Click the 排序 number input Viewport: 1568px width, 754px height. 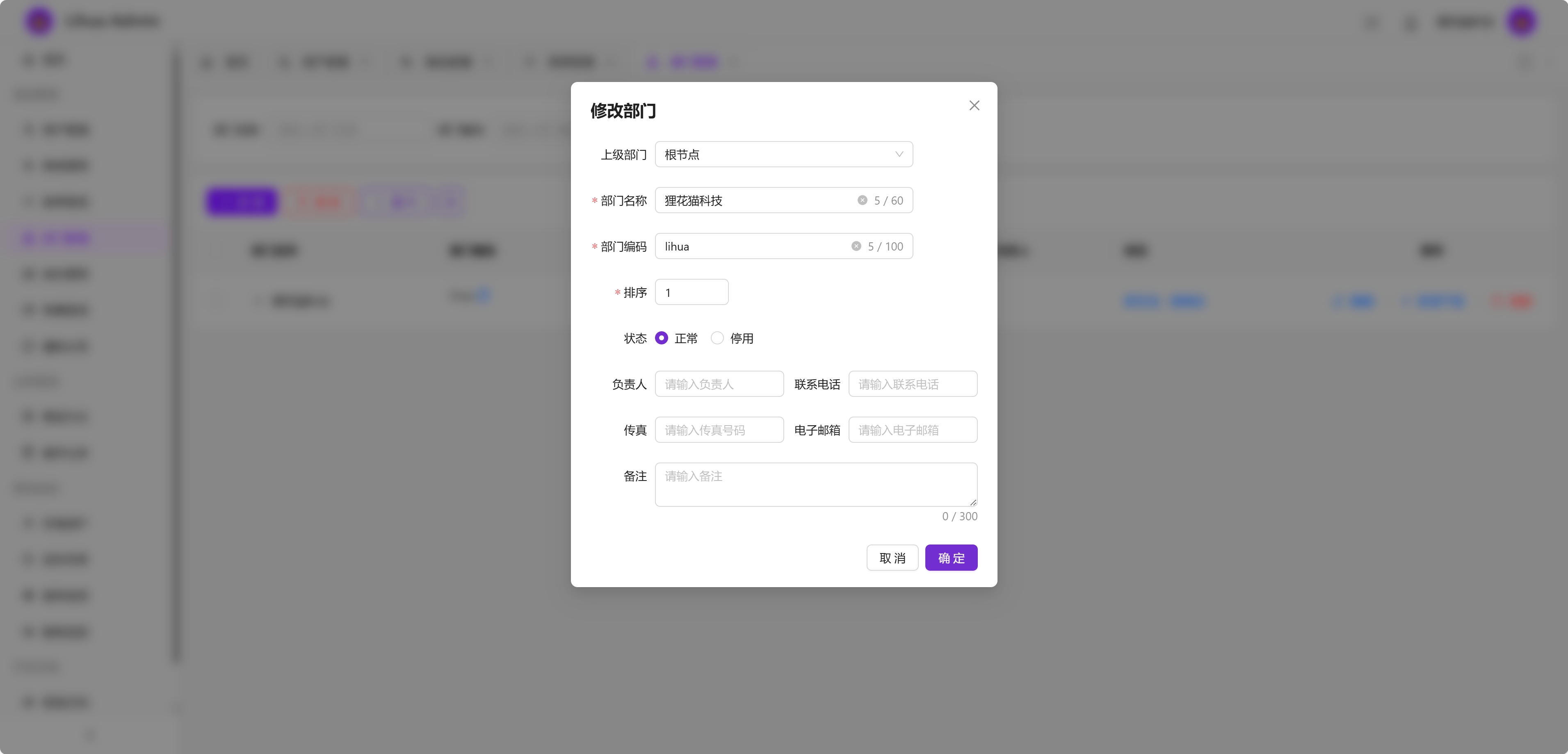(x=692, y=292)
